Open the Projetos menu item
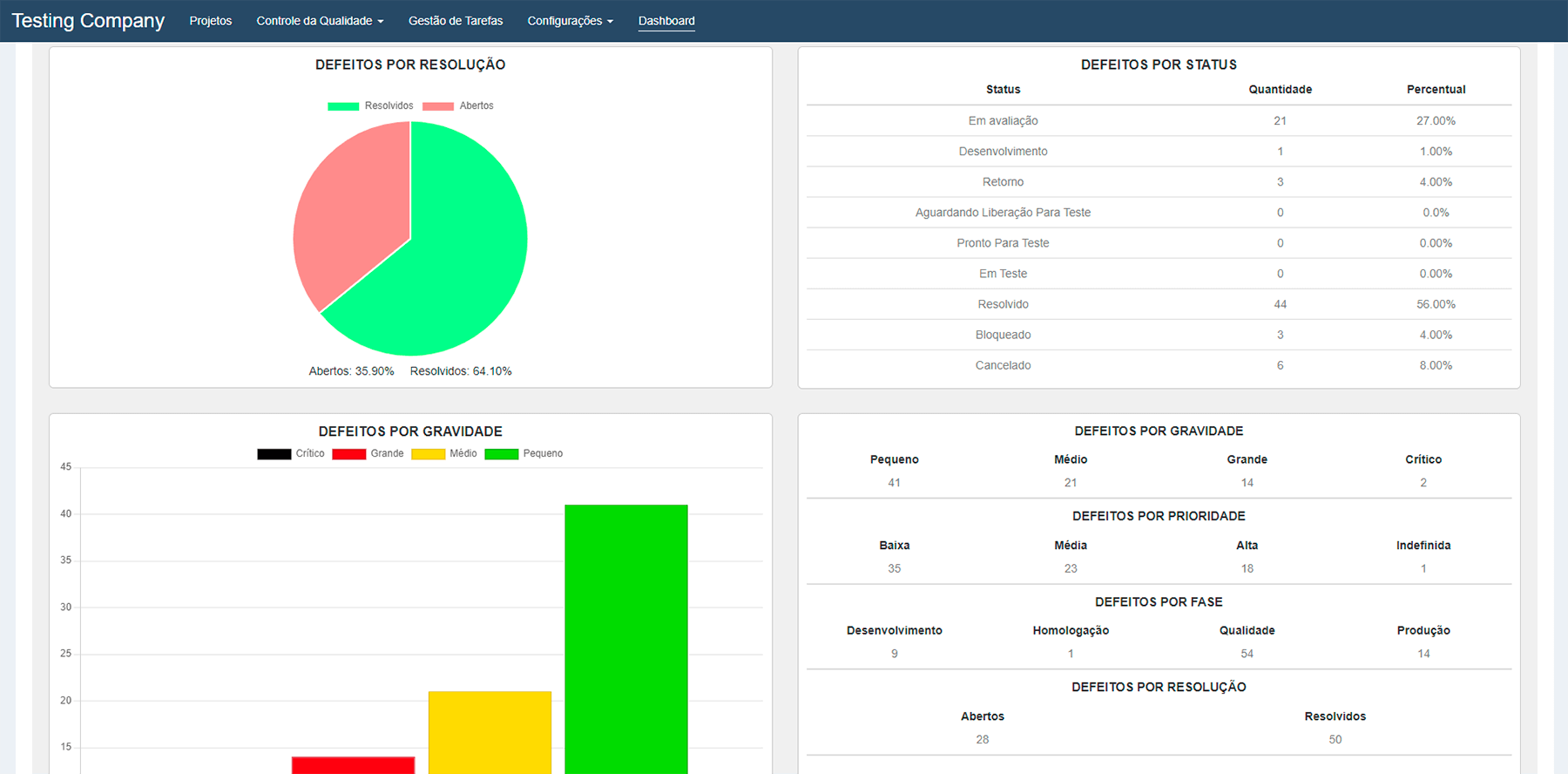The height and width of the screenshot is (774, 1568). (210, 21)
